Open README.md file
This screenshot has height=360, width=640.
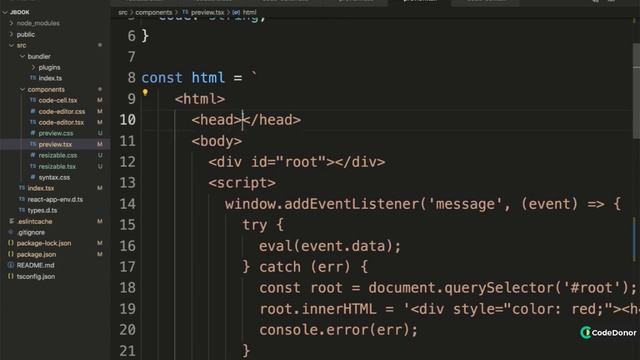click(x=36, y=265)
